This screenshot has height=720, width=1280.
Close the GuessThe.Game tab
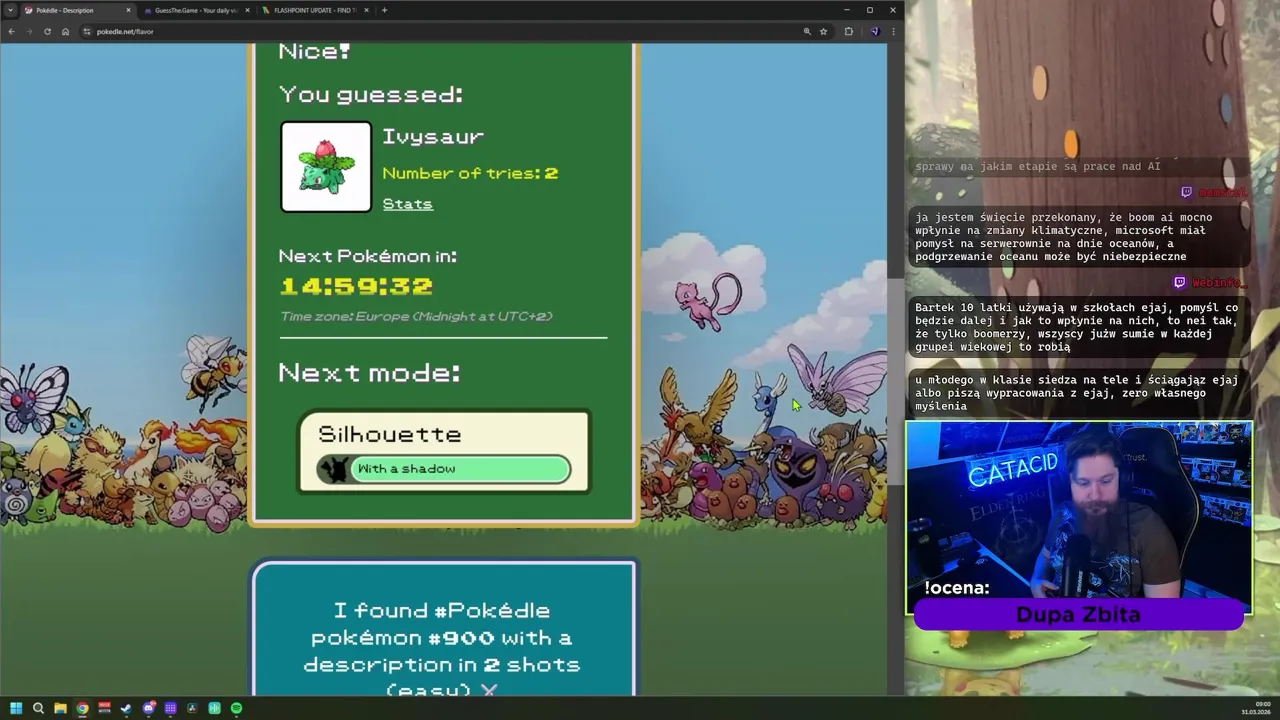(247, 10)
